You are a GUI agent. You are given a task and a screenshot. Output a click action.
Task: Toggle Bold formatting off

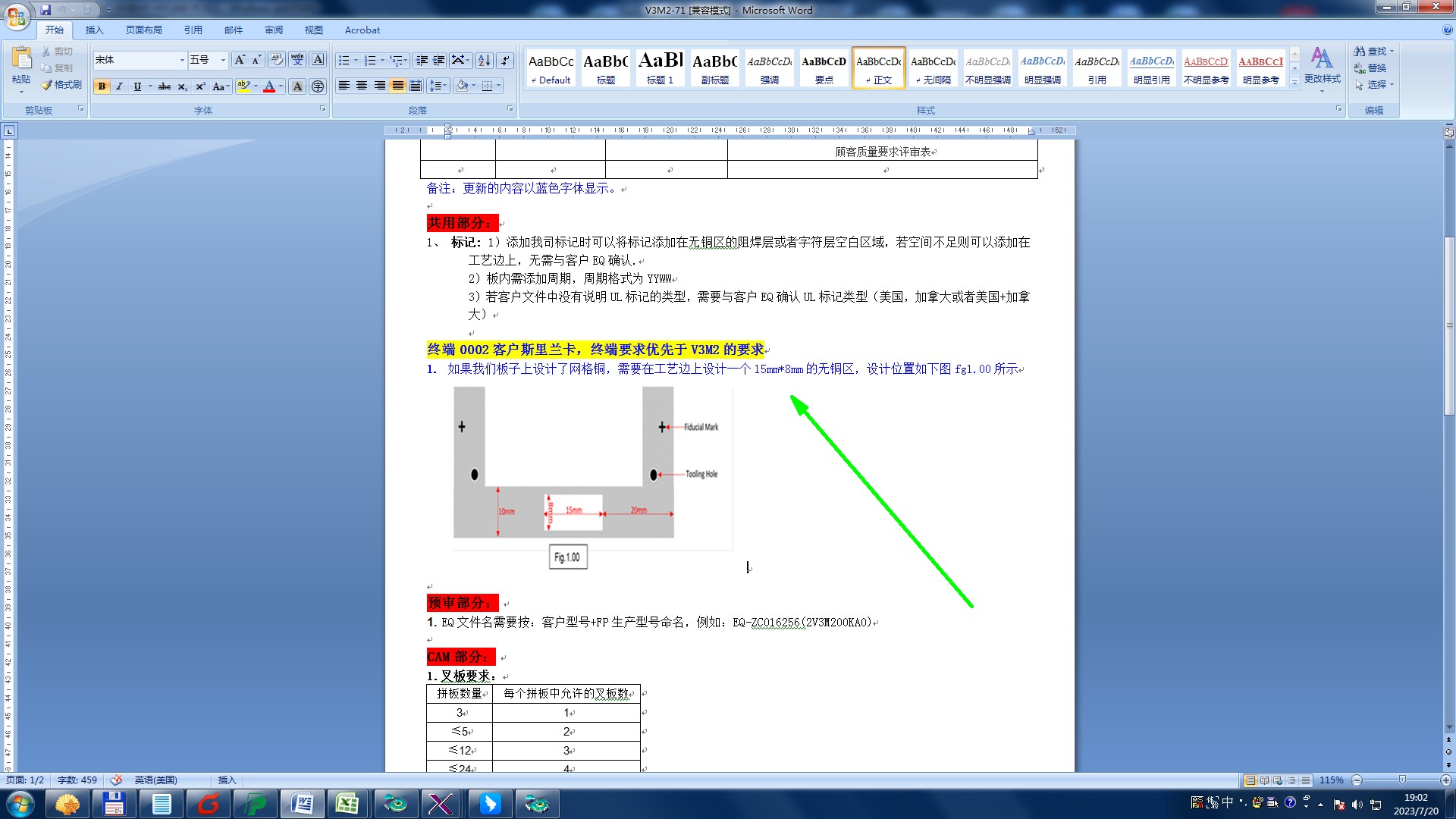(102, 86)
